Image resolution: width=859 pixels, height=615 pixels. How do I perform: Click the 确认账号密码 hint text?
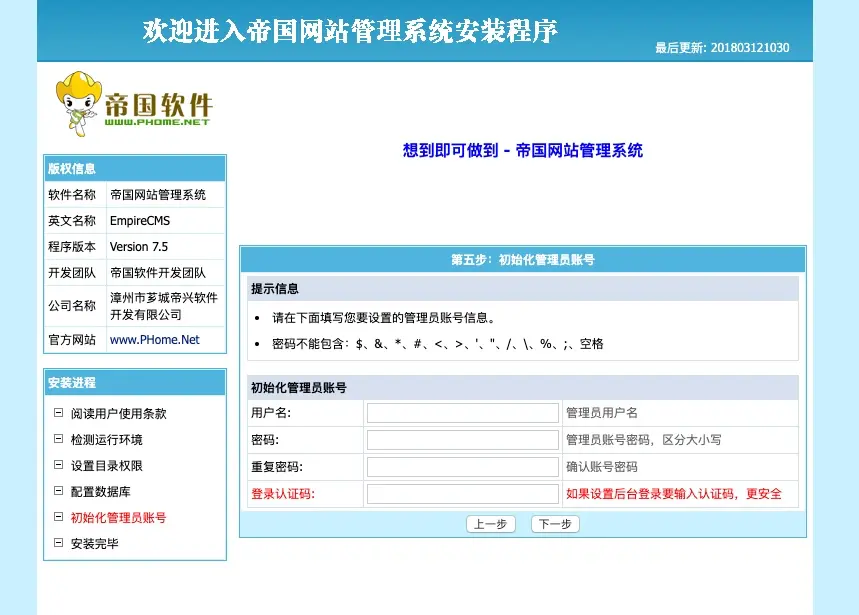pos(602,467)
